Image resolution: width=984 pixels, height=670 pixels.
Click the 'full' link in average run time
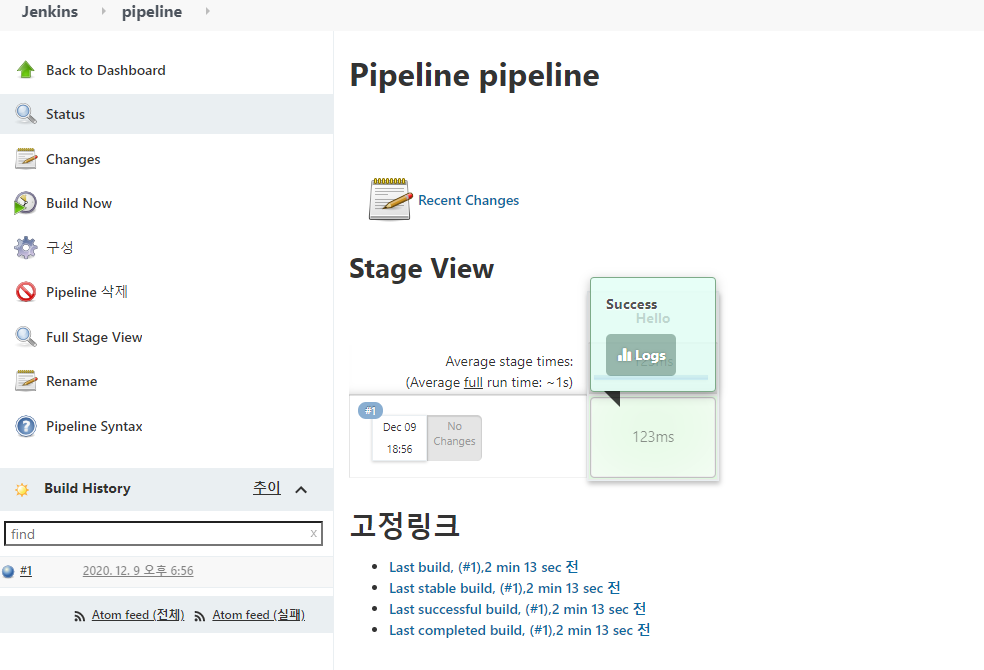[473, 382]
